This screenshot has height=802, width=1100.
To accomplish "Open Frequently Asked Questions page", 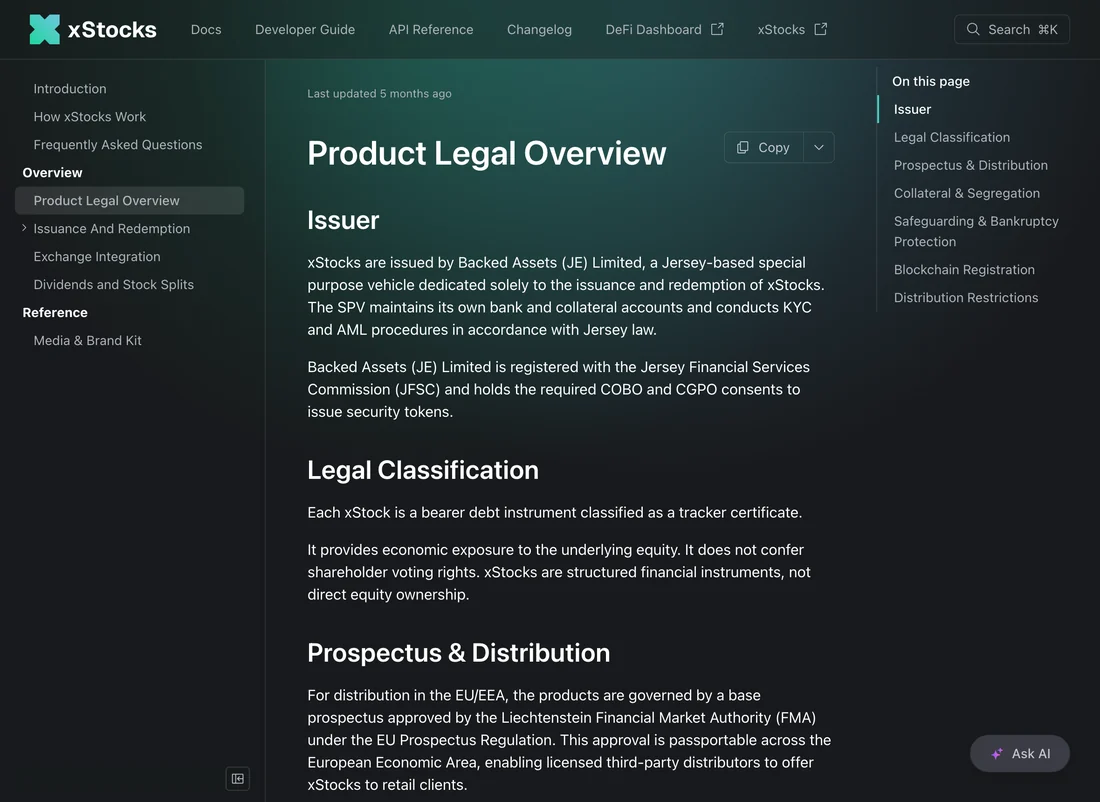I will click(x=118, y=145).
